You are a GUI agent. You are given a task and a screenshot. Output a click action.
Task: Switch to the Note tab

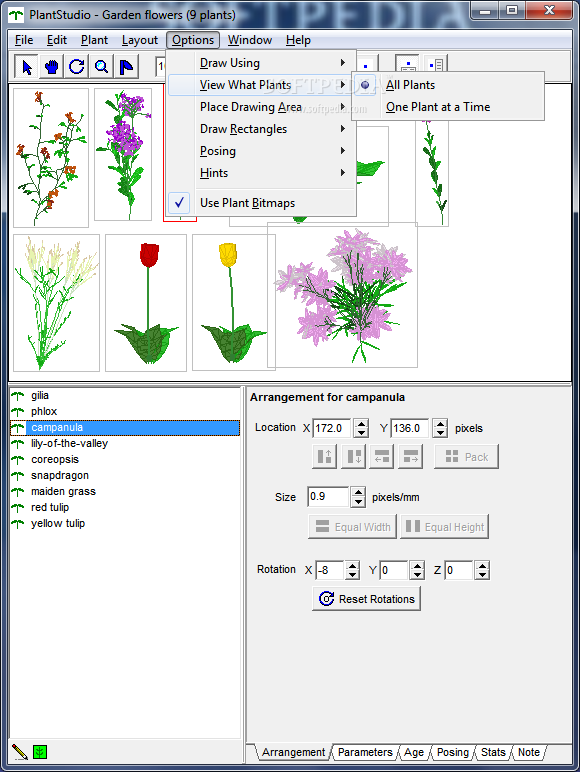coord(529,752)
